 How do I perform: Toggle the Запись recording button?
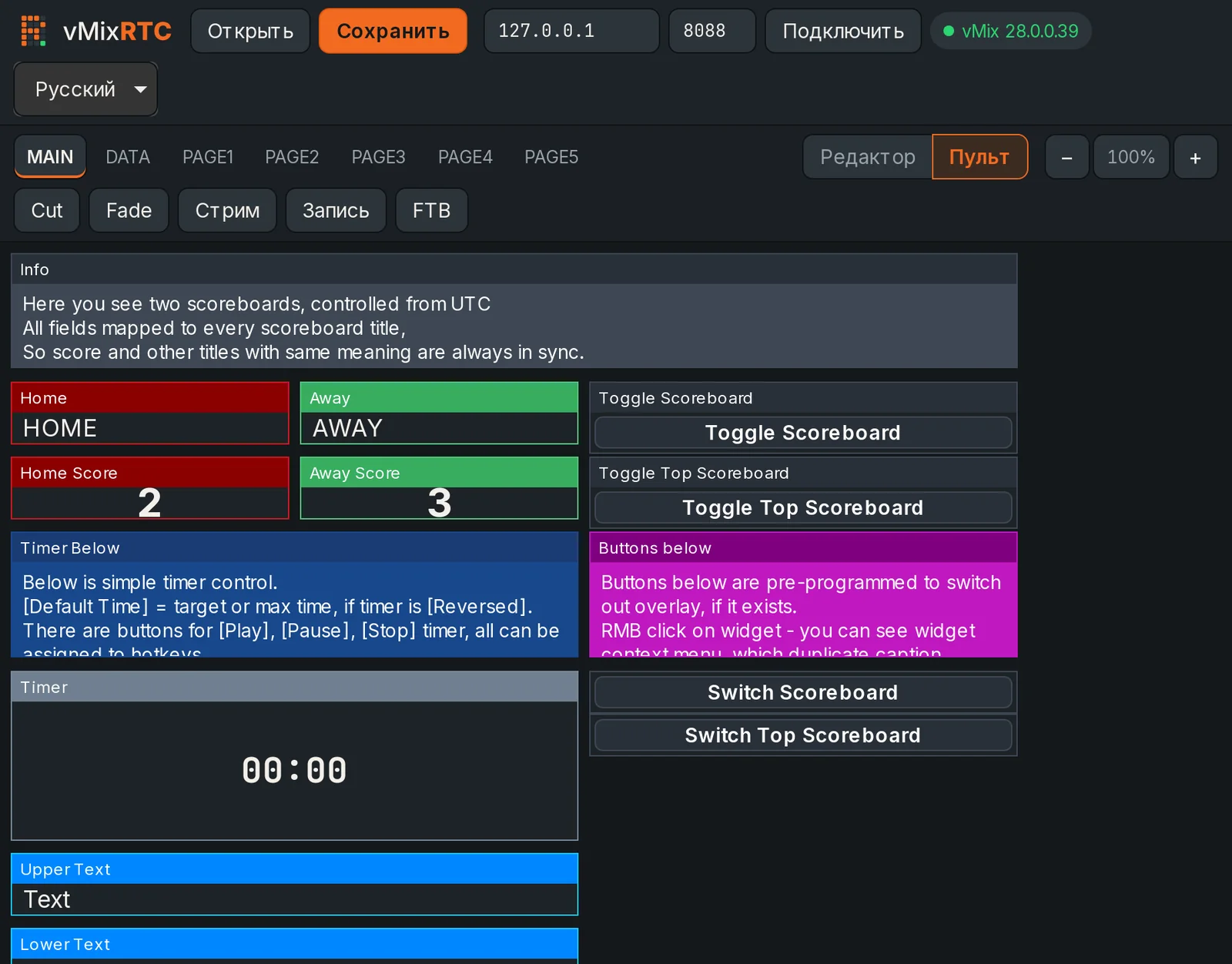coord(336,210)
